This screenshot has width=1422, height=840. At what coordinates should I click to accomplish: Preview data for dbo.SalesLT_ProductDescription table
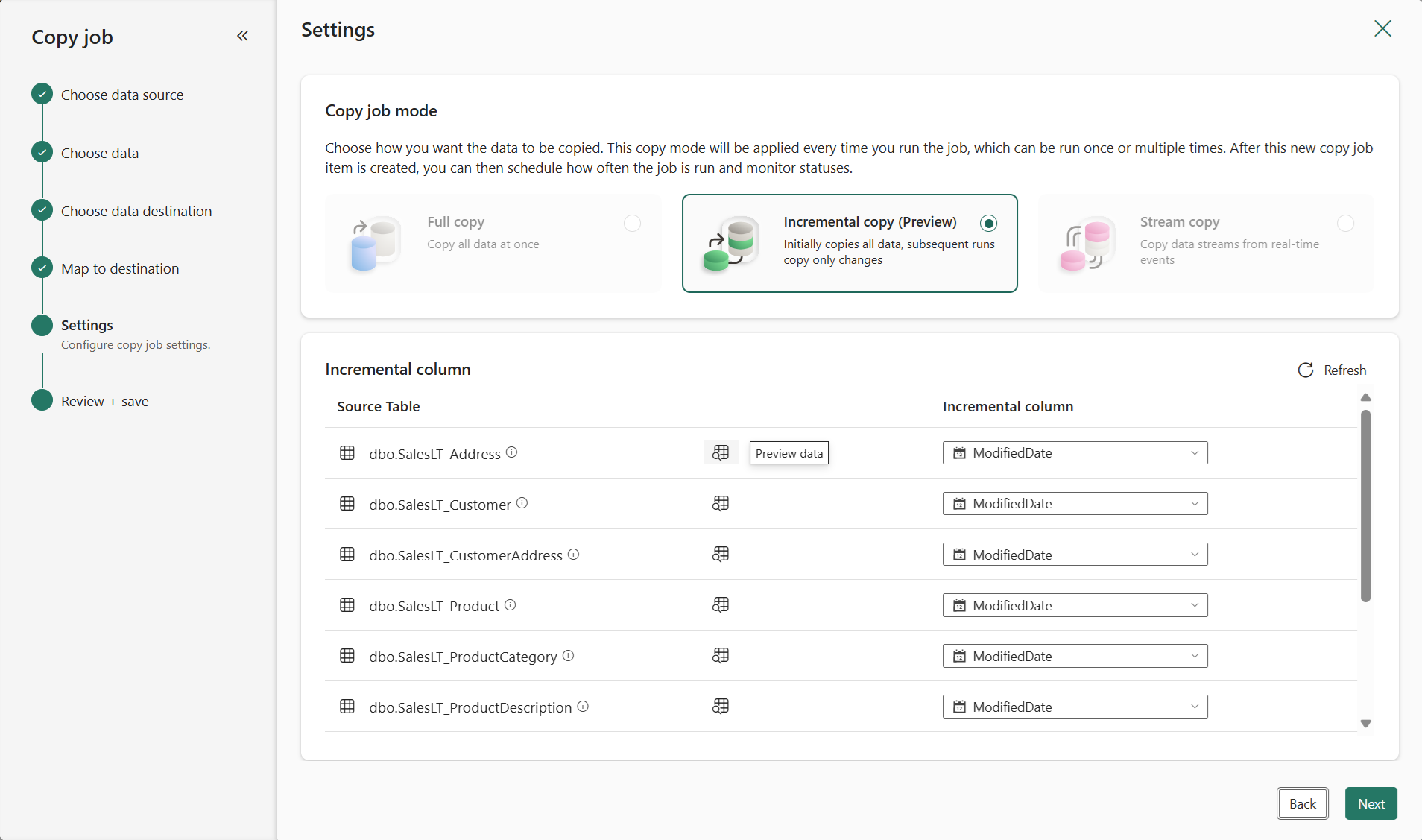tap(721, 707)
